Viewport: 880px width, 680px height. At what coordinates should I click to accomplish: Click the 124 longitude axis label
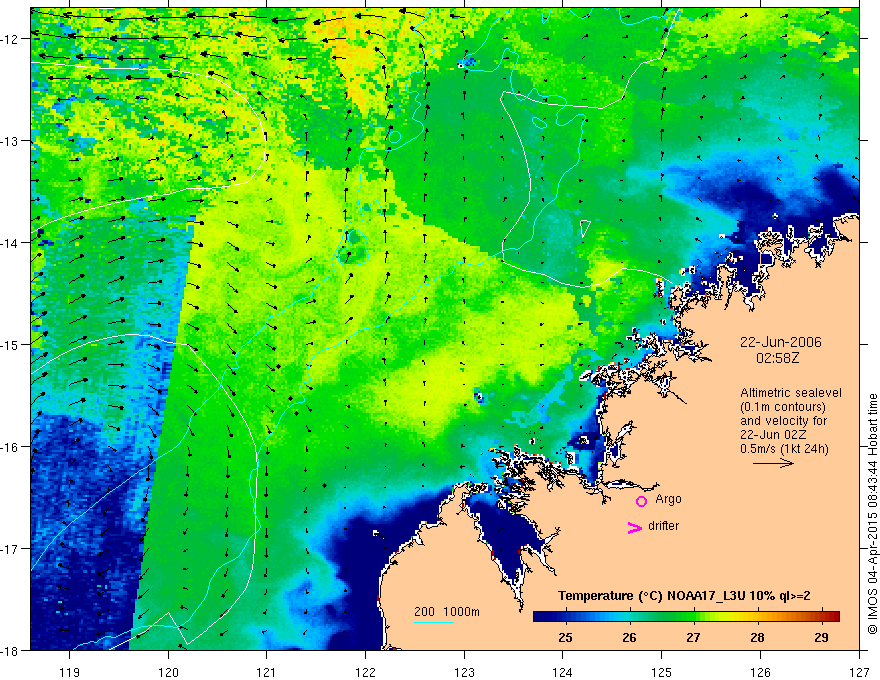(x=563, y=672)
